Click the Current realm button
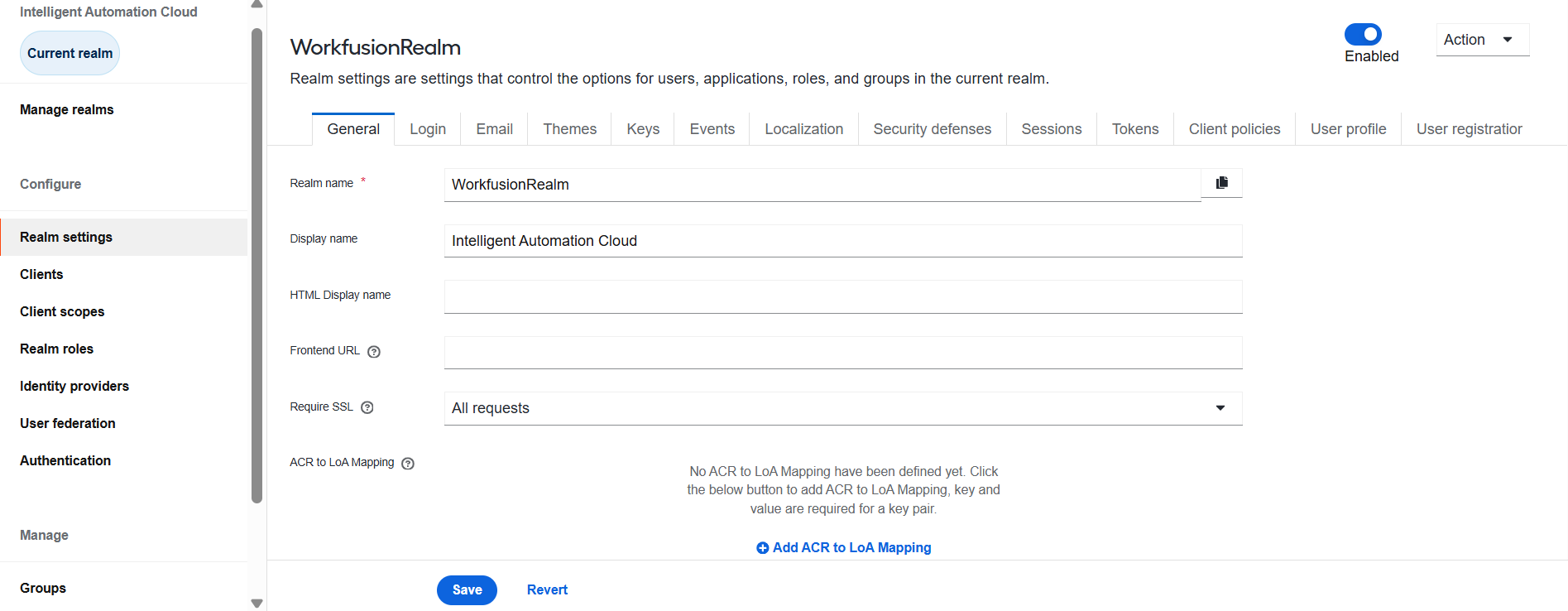The image size is (1568, 611). 70,53
